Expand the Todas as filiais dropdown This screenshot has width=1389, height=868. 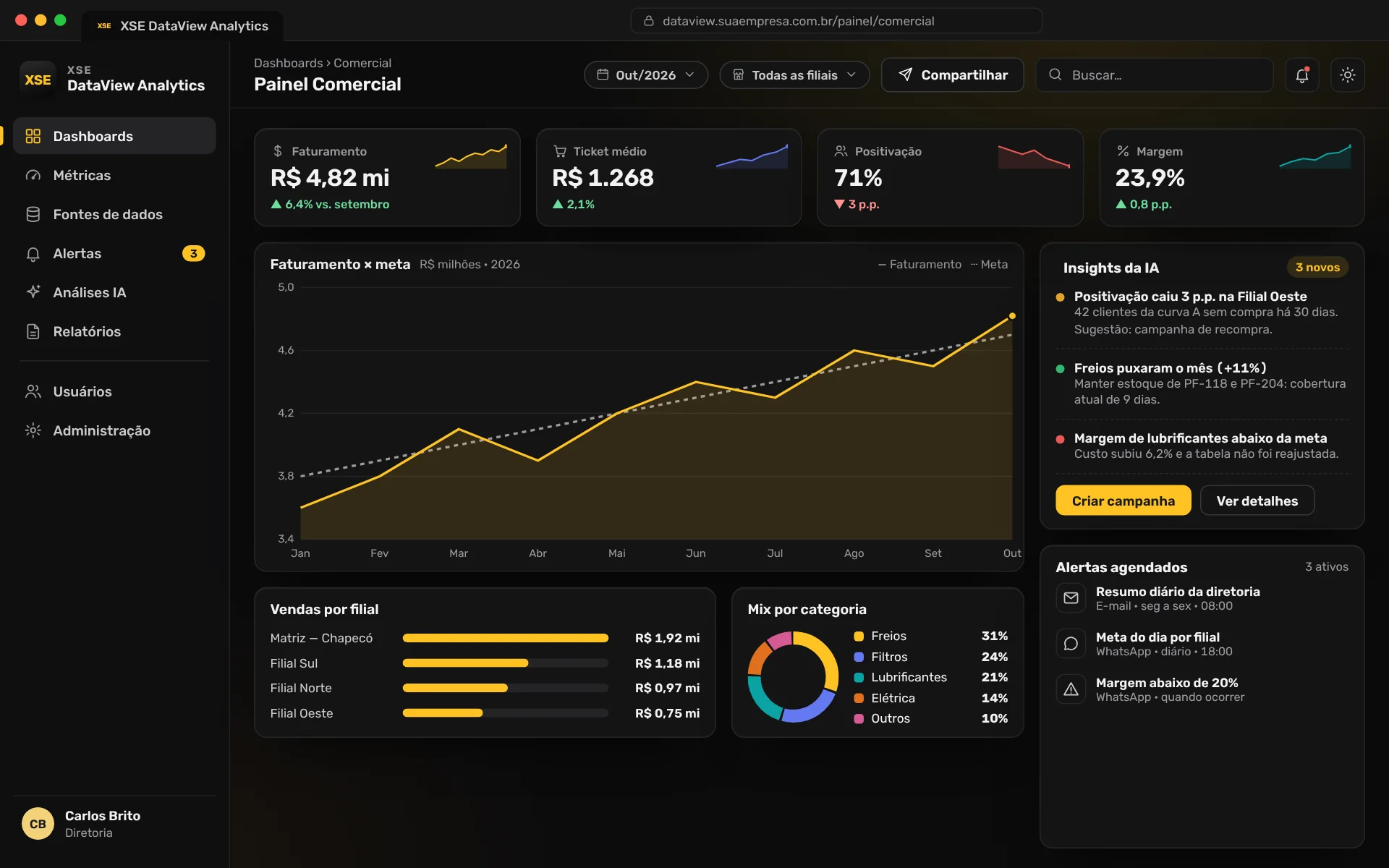coord(794,75)
